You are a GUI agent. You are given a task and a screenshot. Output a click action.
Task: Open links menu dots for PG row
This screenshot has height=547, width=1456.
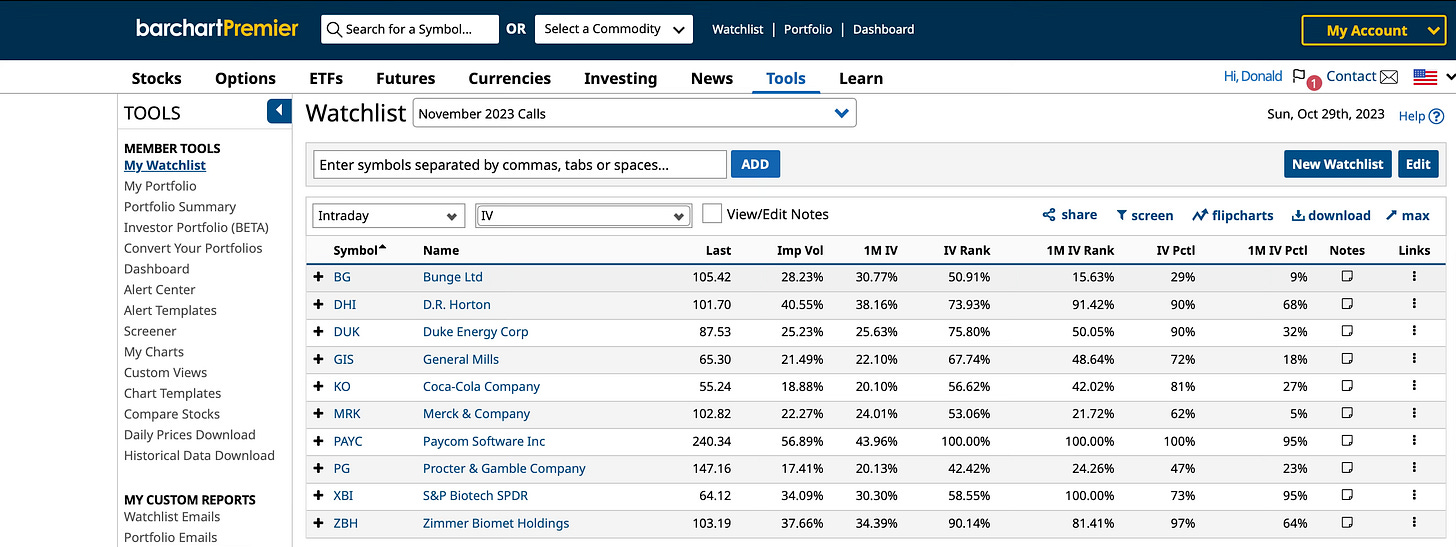click(x=1414, y=467)
